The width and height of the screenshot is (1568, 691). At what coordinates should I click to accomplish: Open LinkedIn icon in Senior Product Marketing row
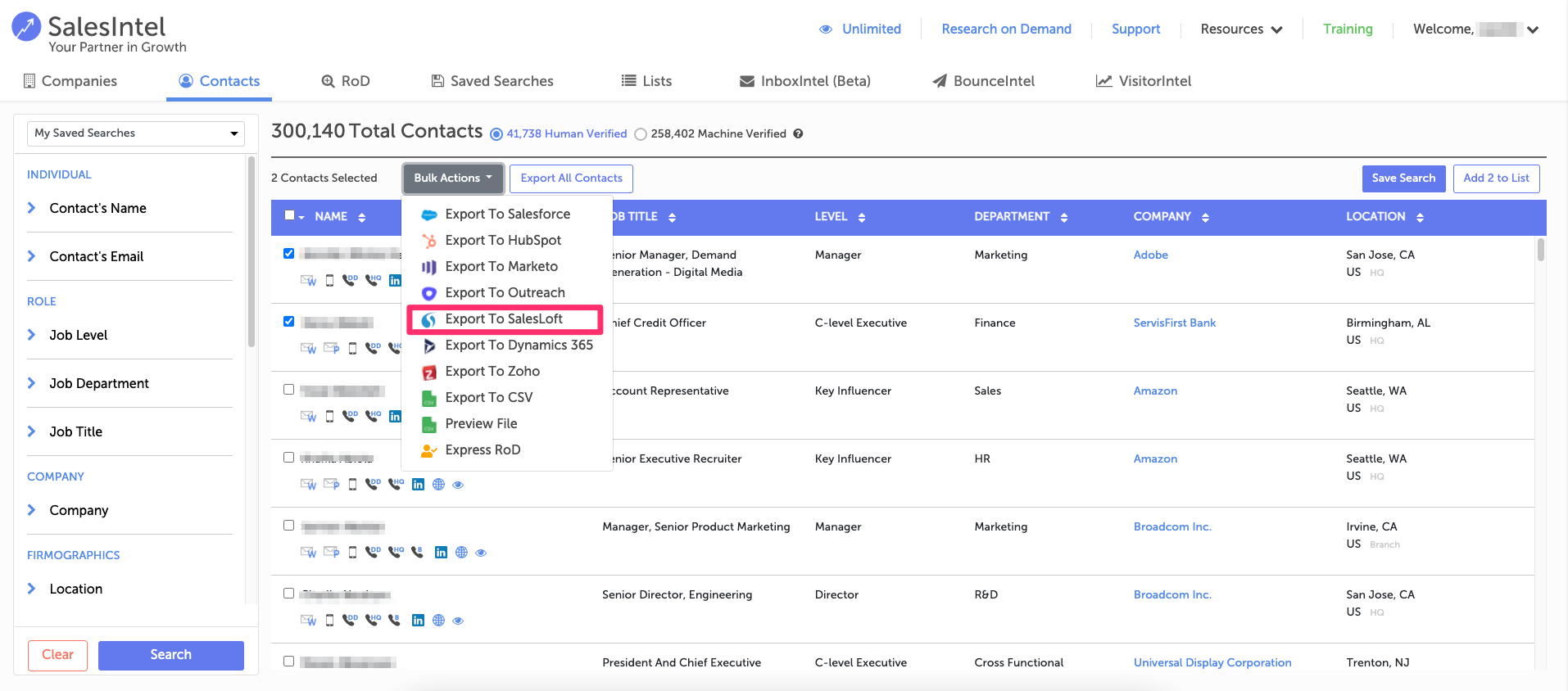pyautogui.click(x=441, y=552)
